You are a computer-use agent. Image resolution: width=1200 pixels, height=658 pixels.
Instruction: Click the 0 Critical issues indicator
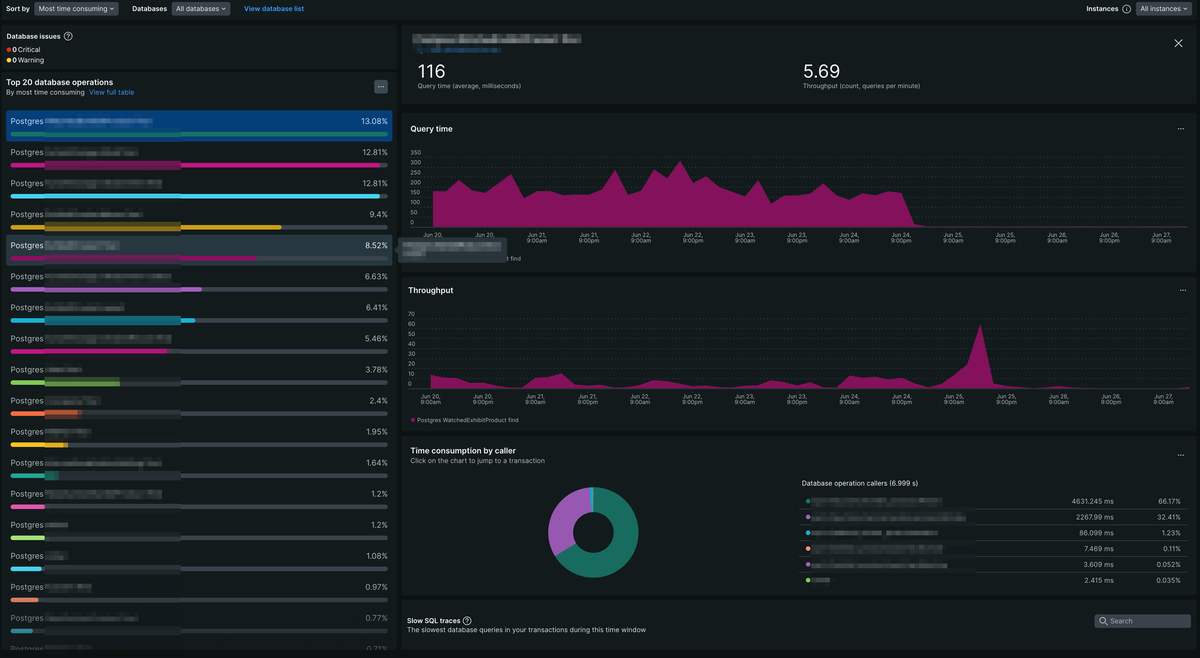[x=25, y=49]
